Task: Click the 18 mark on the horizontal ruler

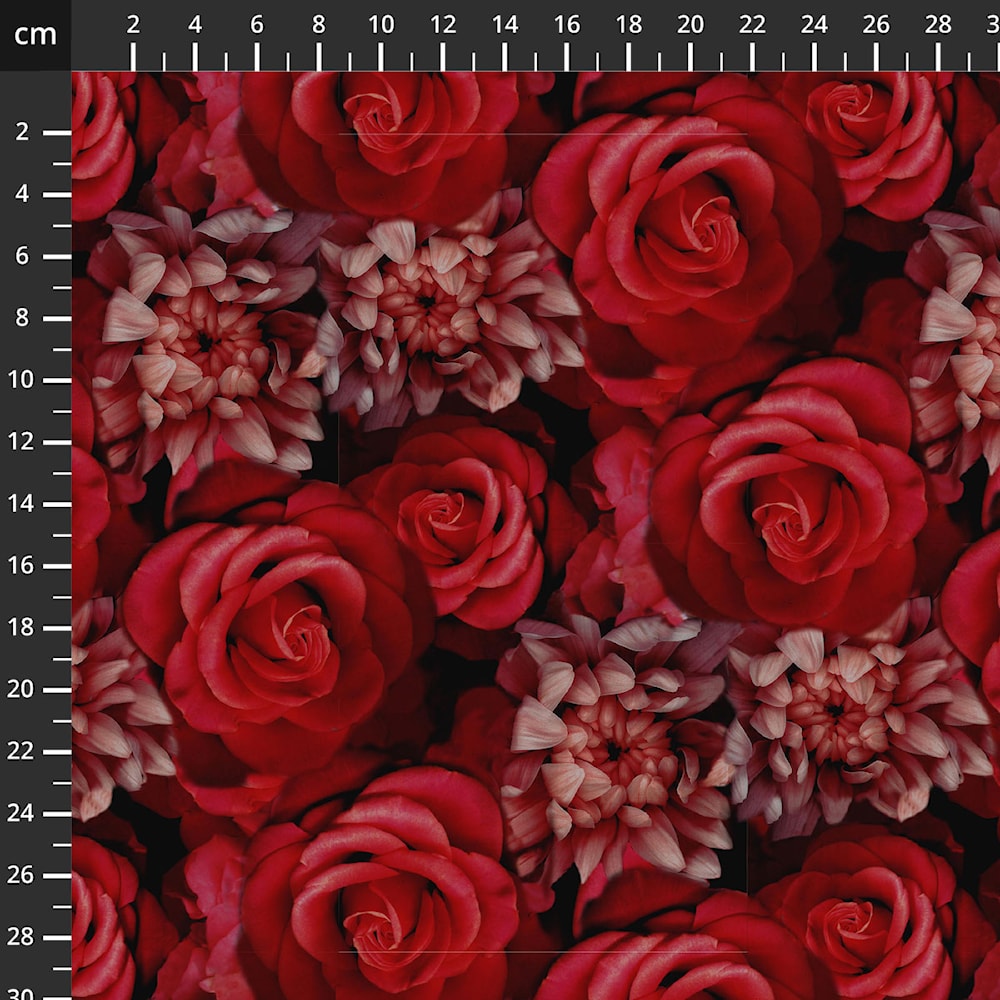Action: (629, 26)
